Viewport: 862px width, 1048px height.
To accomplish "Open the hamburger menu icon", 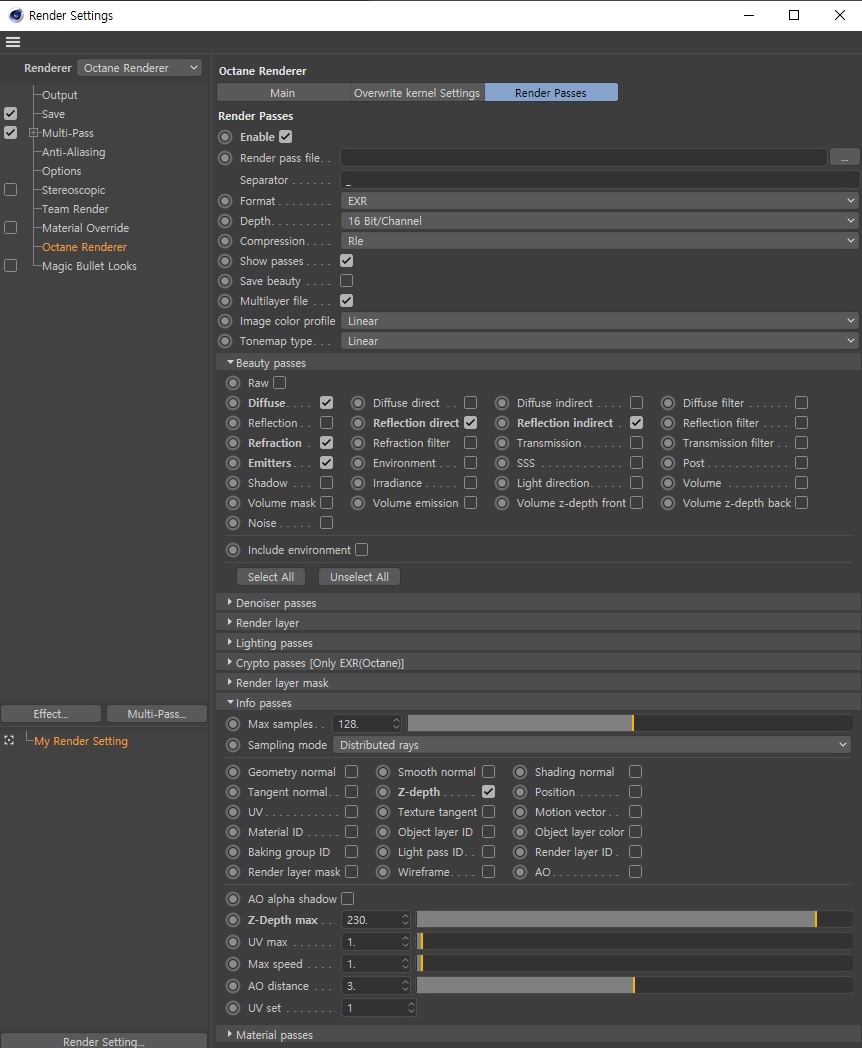I will pos(13,42).
